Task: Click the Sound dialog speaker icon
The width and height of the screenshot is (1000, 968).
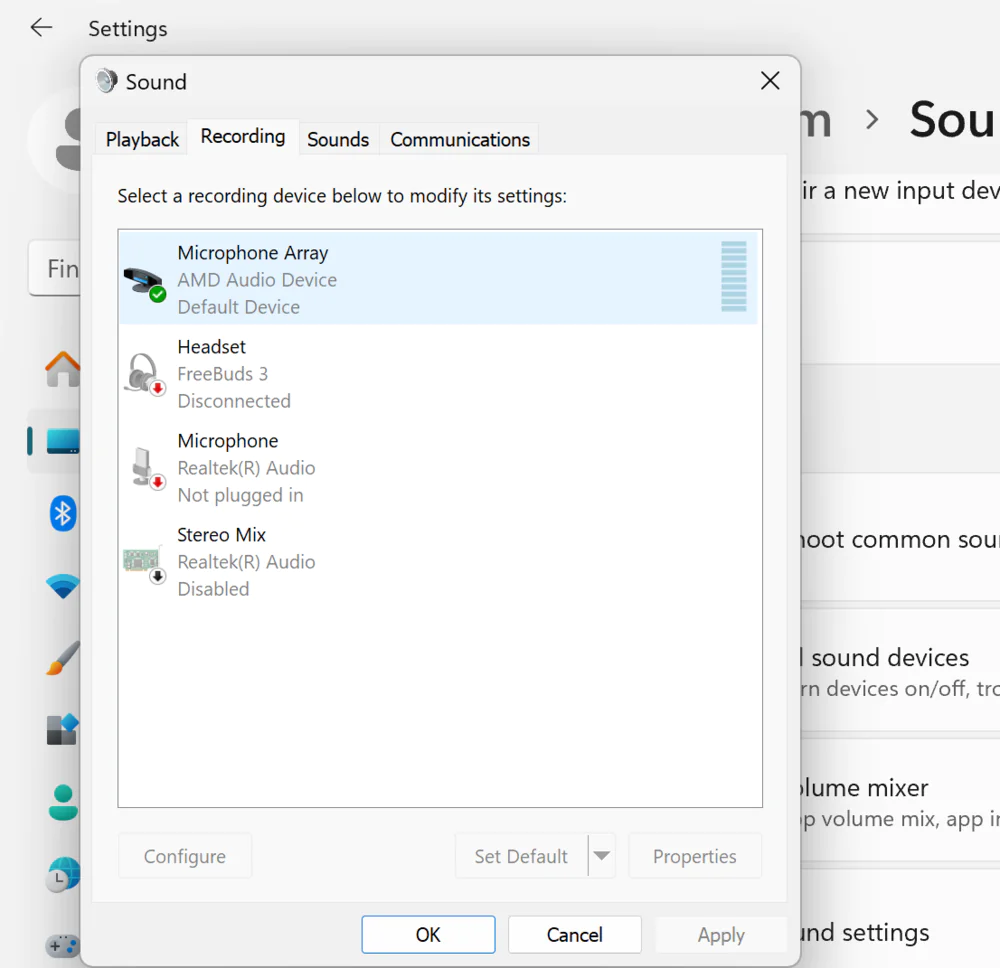Action: [x=107, y=81]
